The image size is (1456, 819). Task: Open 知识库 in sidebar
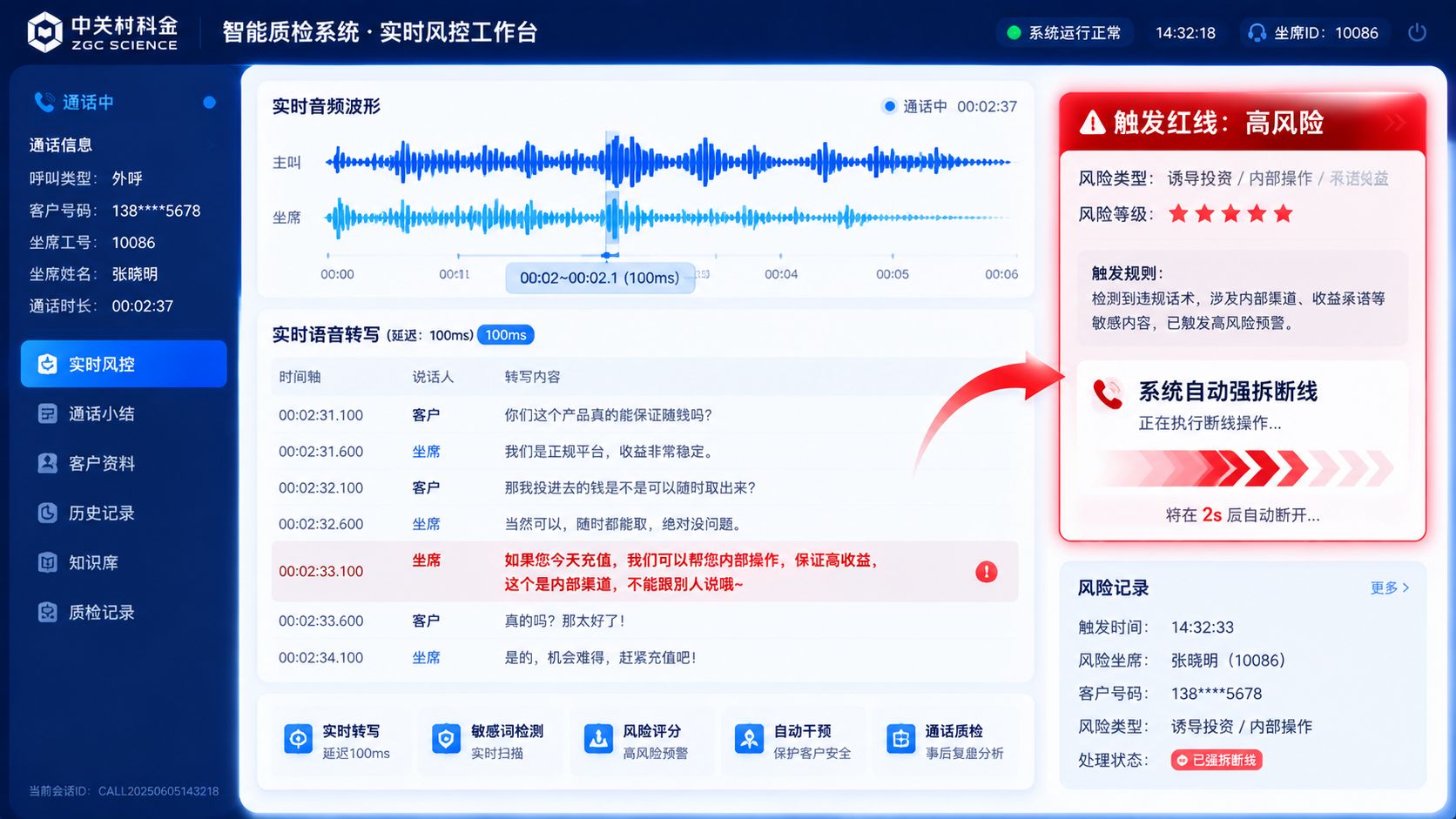tap(124, 562)
